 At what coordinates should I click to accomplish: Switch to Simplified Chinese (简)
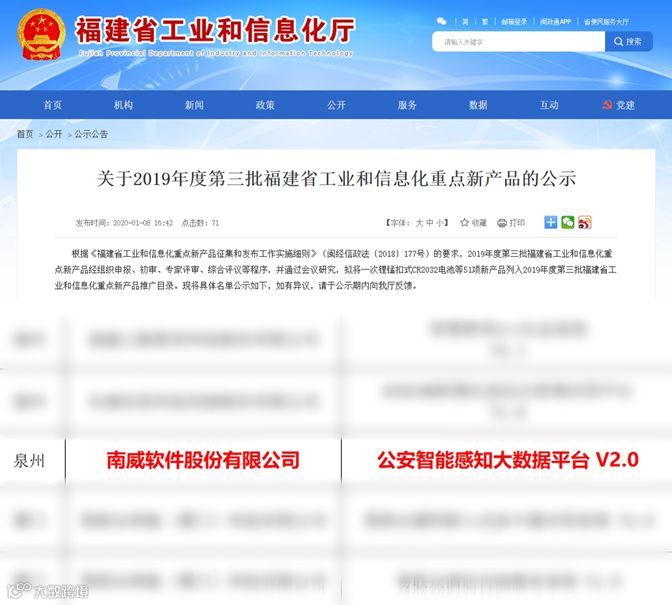pyautogui.click(x=465, y=22)
